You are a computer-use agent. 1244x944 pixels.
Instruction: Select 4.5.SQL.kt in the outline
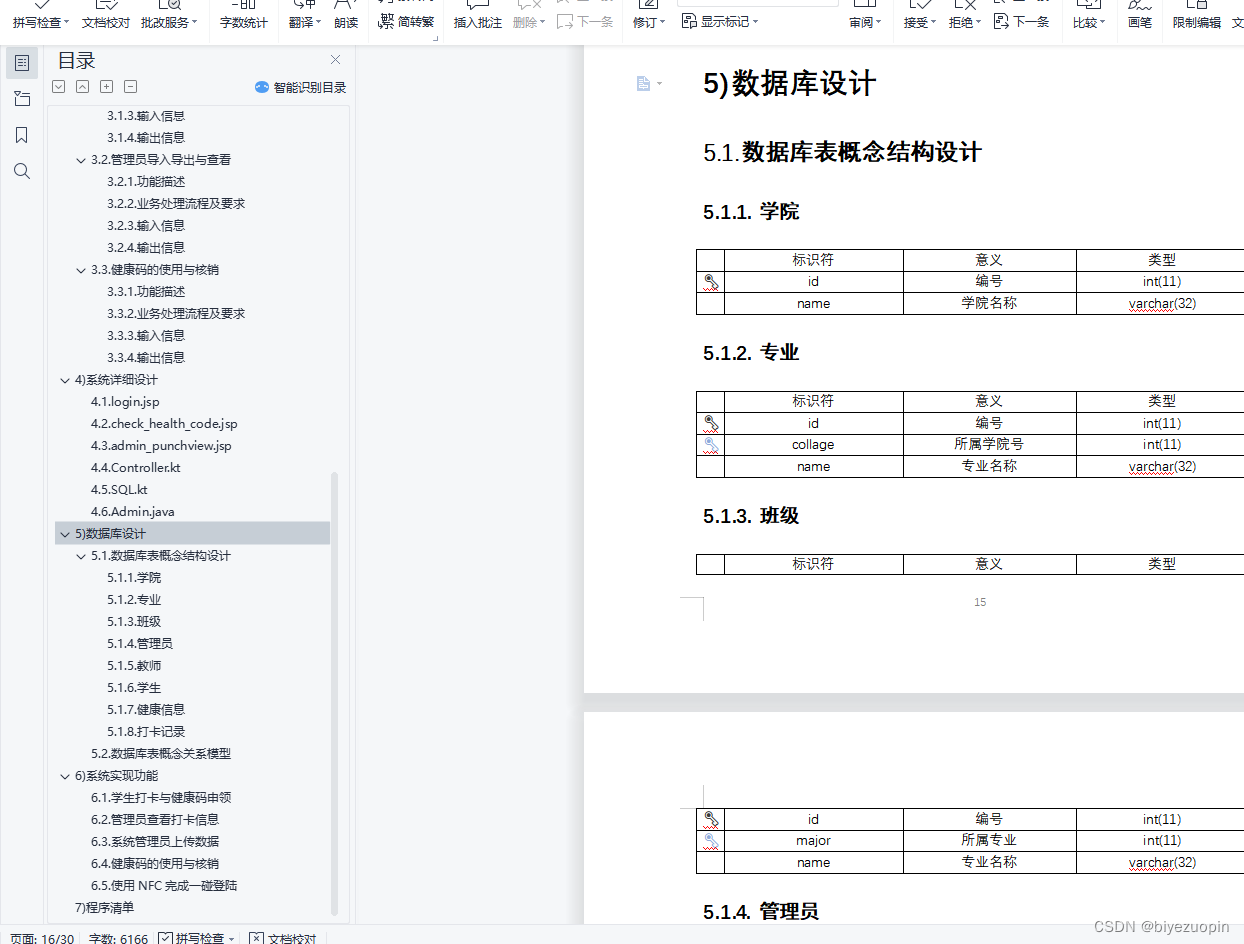pos(119,490)
